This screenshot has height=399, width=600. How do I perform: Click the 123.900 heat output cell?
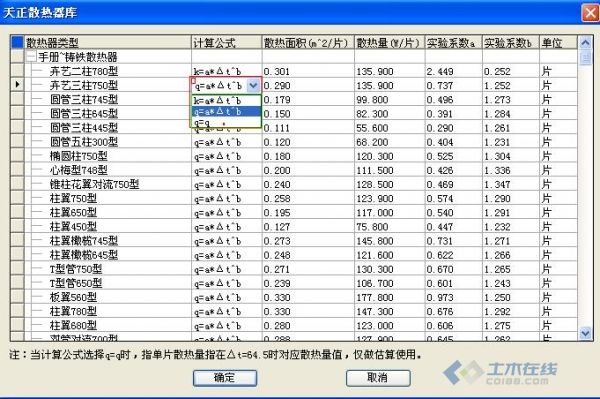(x=390, y=199)
